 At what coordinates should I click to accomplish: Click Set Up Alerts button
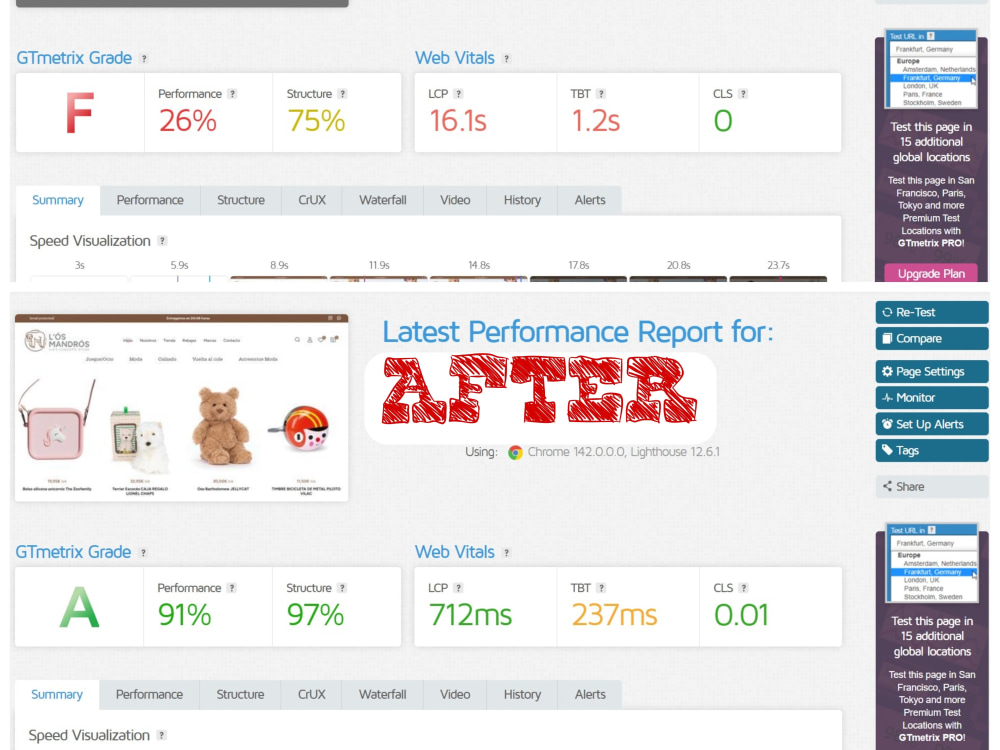click(x=932, y=424)
